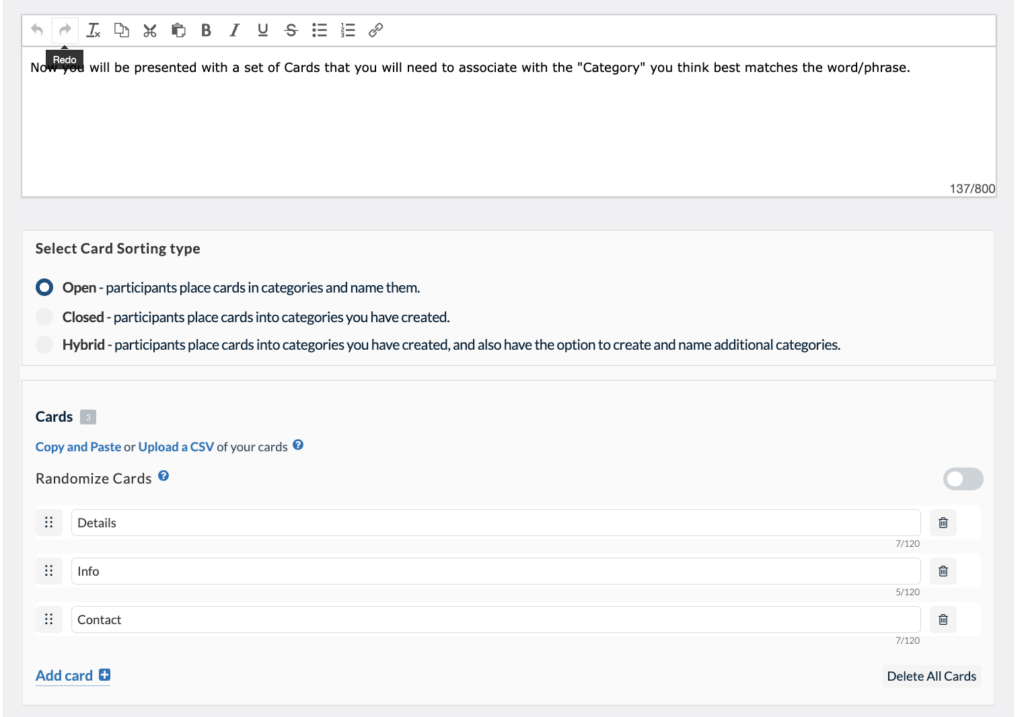Viewport: 1024px width, 717px height.
Task: Select the Clear Formatting icon
Action: click(93, 29)
